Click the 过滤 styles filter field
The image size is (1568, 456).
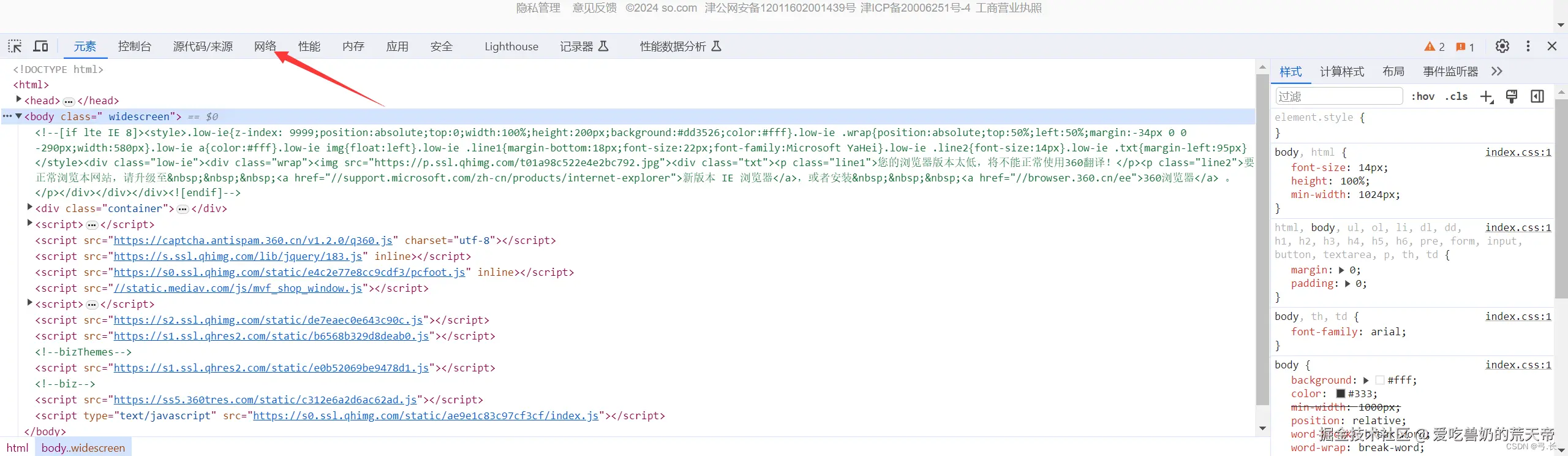(x=1339, y=96)
